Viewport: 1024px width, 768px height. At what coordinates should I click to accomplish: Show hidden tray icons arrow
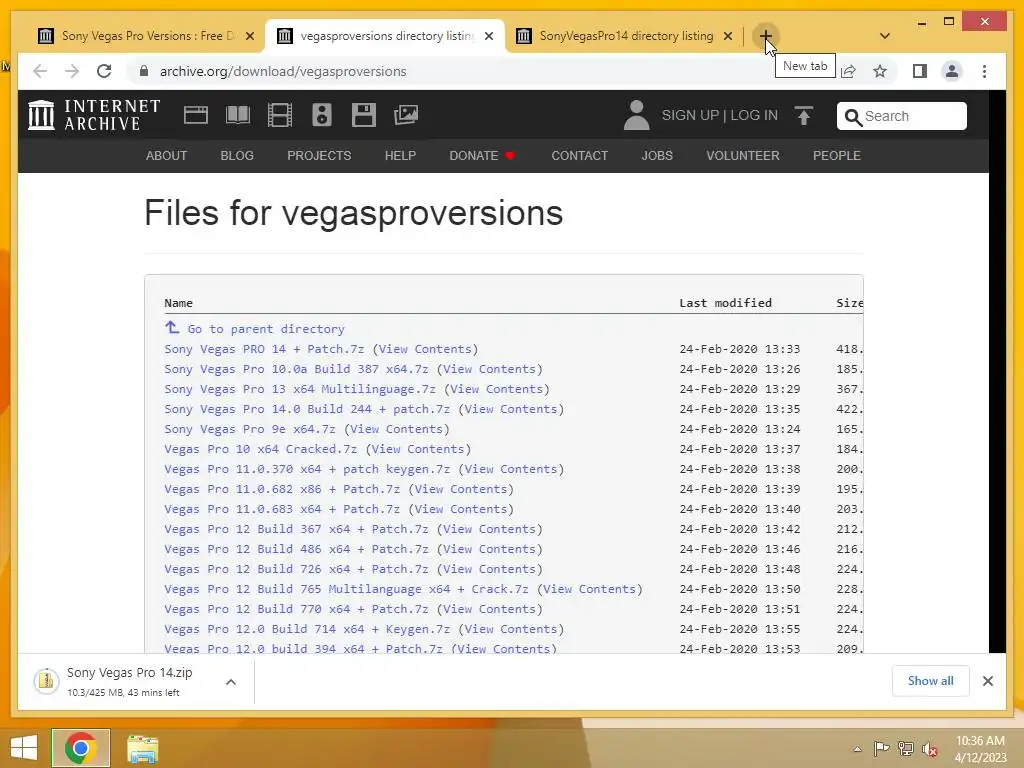[x=857, y=749]
